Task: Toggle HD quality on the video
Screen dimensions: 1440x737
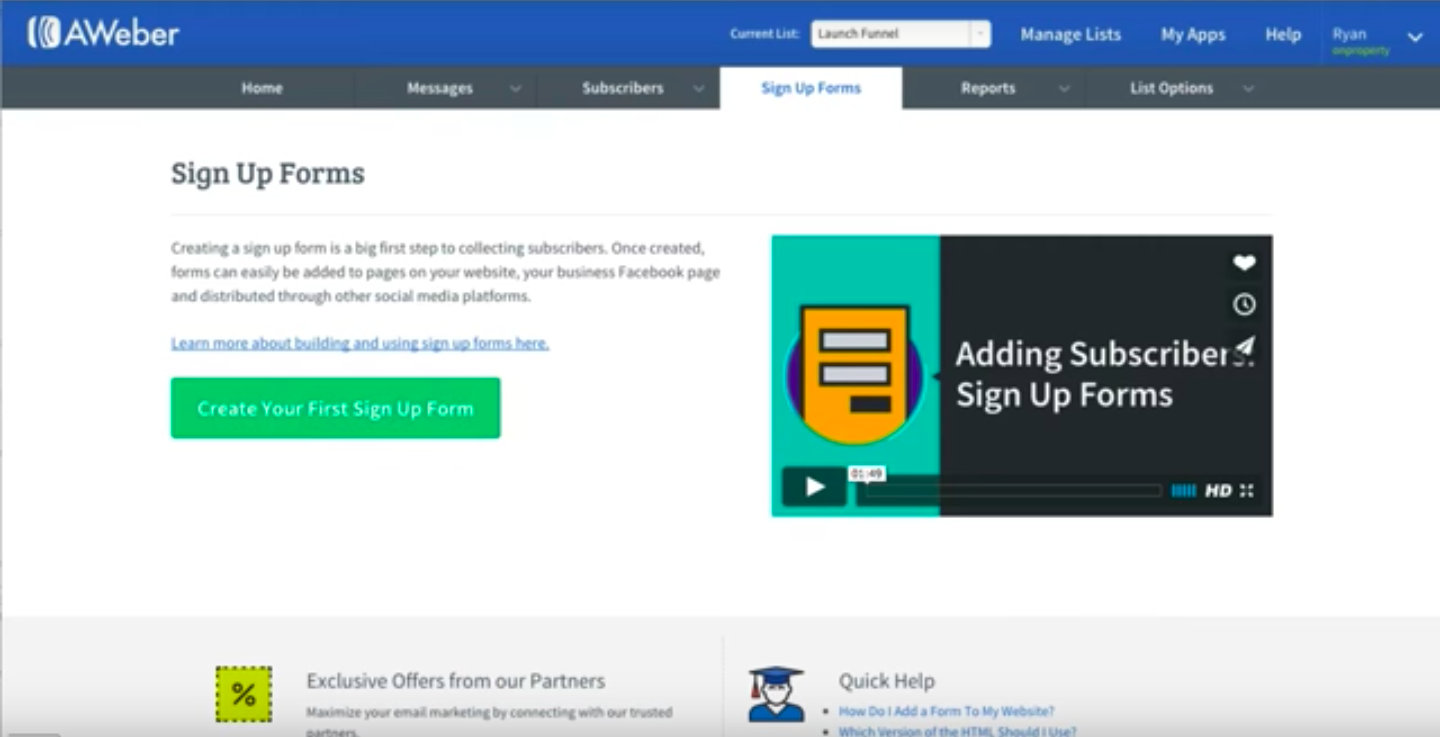Action: pos(1218,490)
